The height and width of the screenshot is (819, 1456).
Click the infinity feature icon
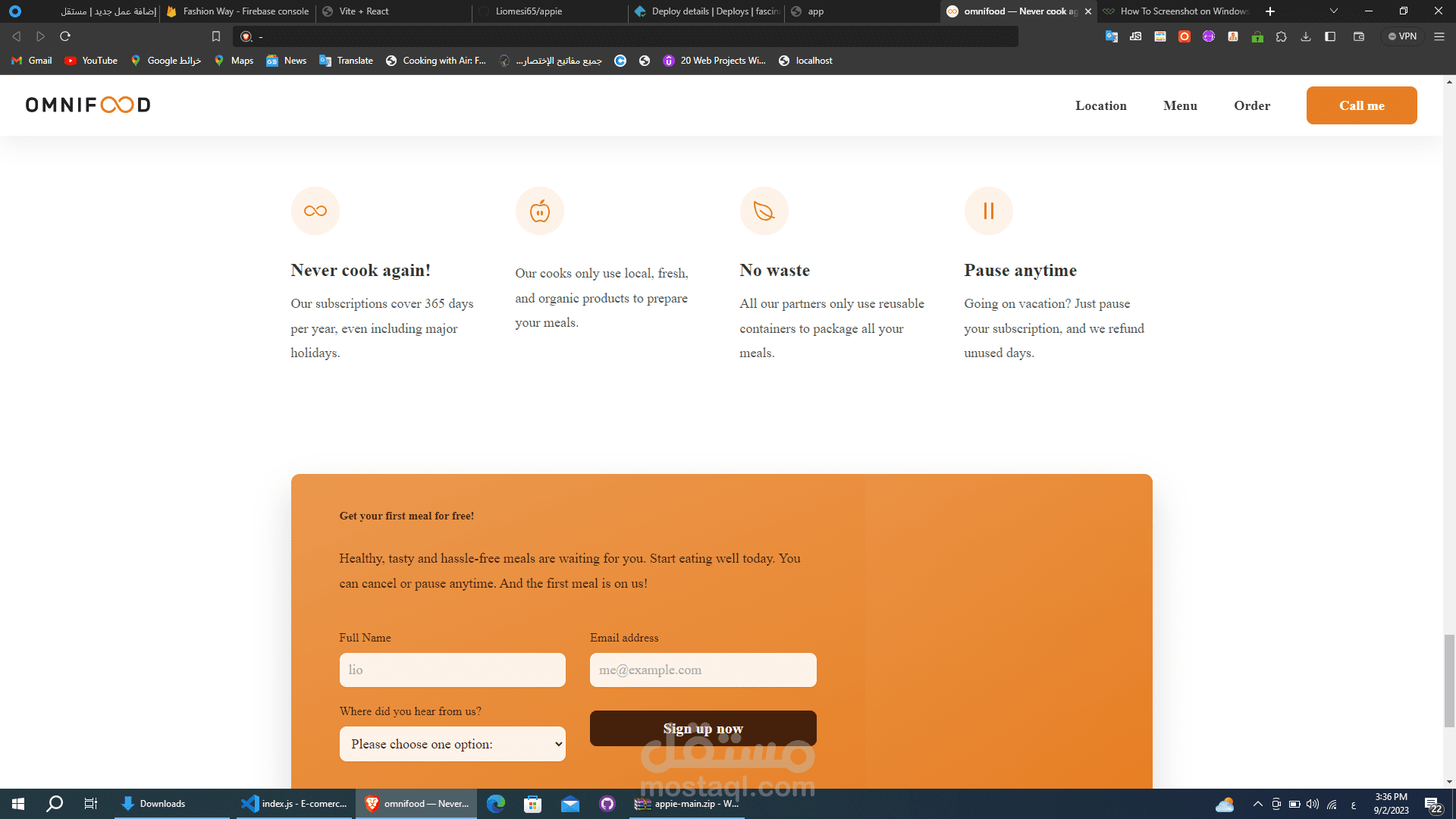click(315, 211)
